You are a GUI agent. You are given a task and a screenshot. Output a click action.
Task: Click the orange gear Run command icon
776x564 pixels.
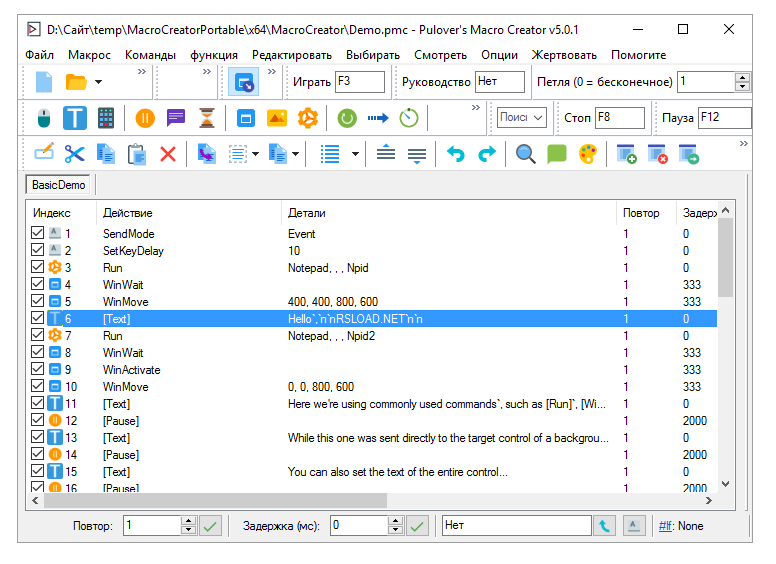pyautogui.click(x=307, y=118)
